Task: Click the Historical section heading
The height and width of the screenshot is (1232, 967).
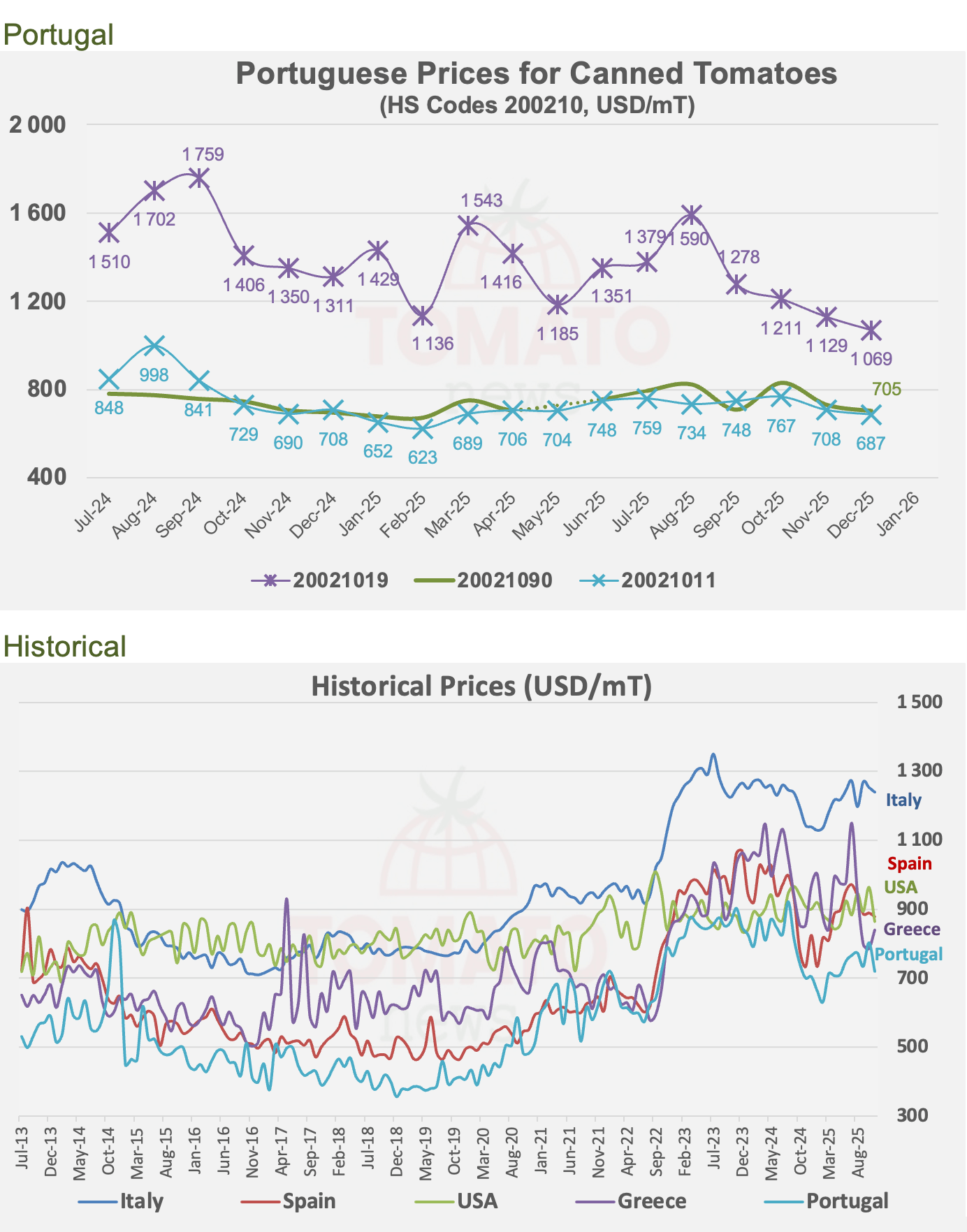Action: (x=64, y=647)
